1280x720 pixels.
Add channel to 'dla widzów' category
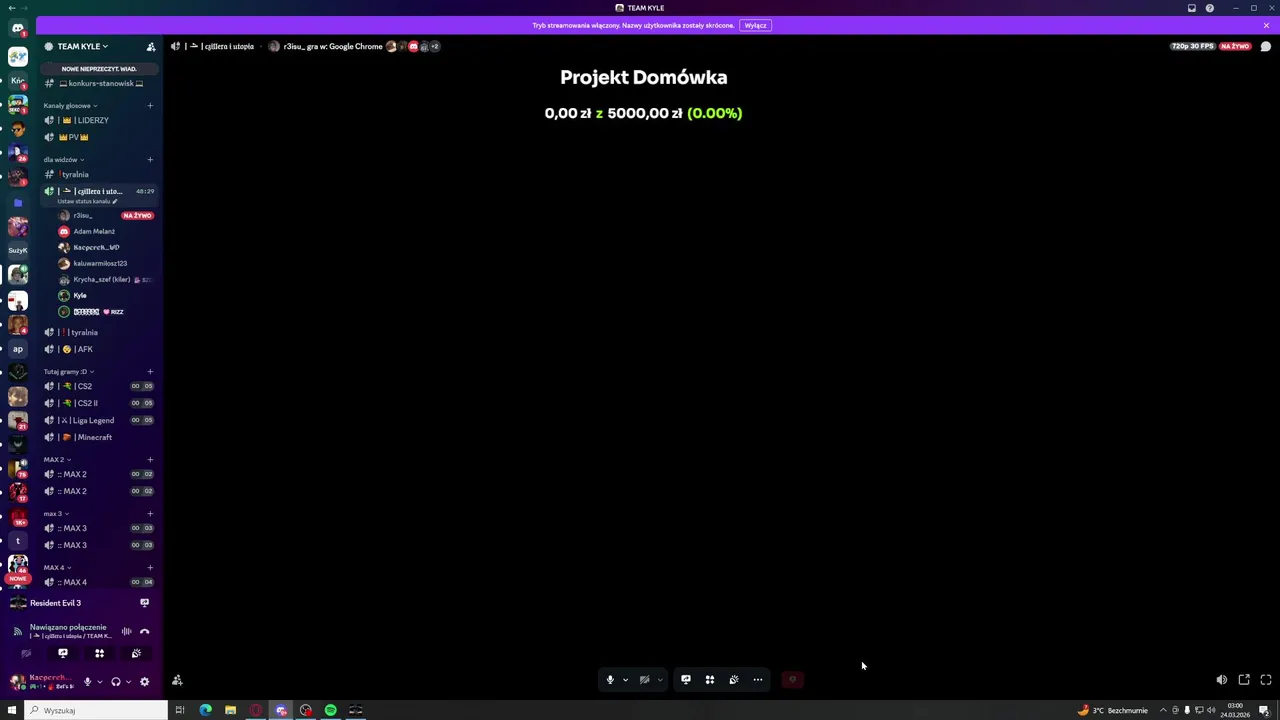pyautogui.click(x=150, y=159)
